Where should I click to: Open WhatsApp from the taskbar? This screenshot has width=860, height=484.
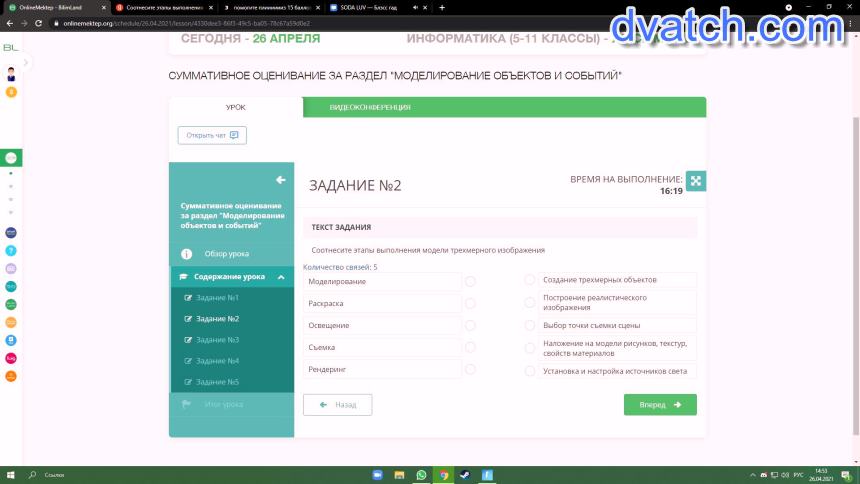pyautogui.click(x=421, y=475)
